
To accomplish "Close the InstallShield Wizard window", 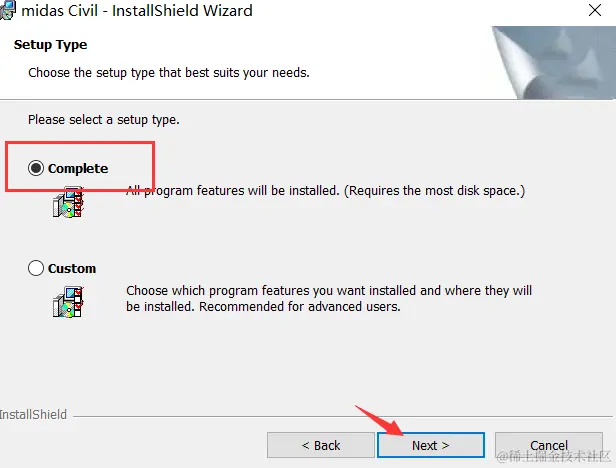I will 595,10.
